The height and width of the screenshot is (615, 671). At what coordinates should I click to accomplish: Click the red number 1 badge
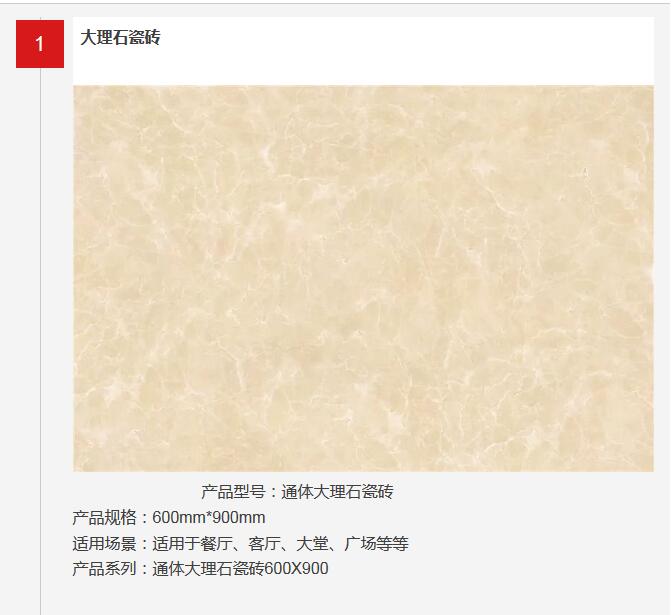click(40, 44)
